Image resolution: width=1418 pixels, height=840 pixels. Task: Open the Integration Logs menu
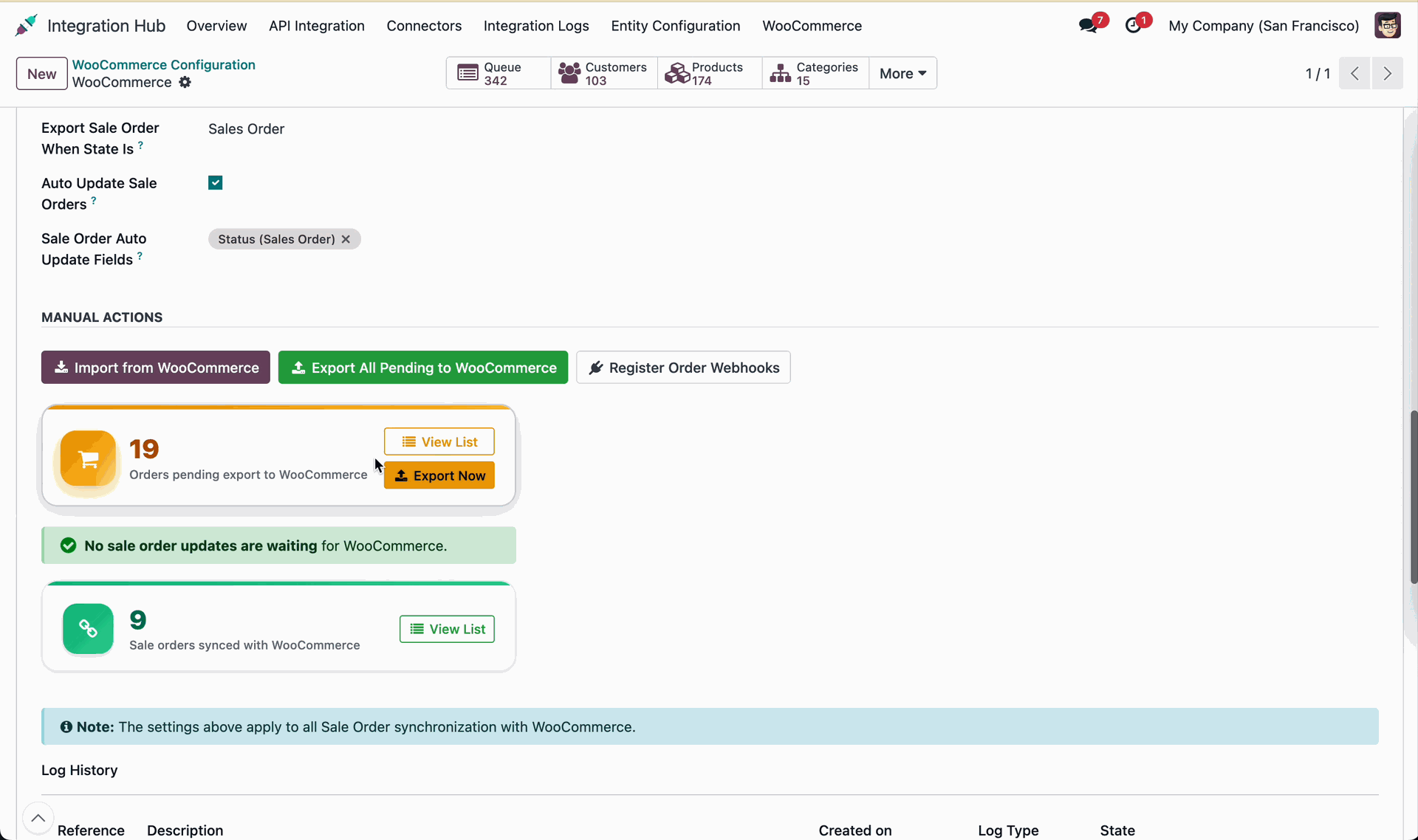tap(536, 26)
